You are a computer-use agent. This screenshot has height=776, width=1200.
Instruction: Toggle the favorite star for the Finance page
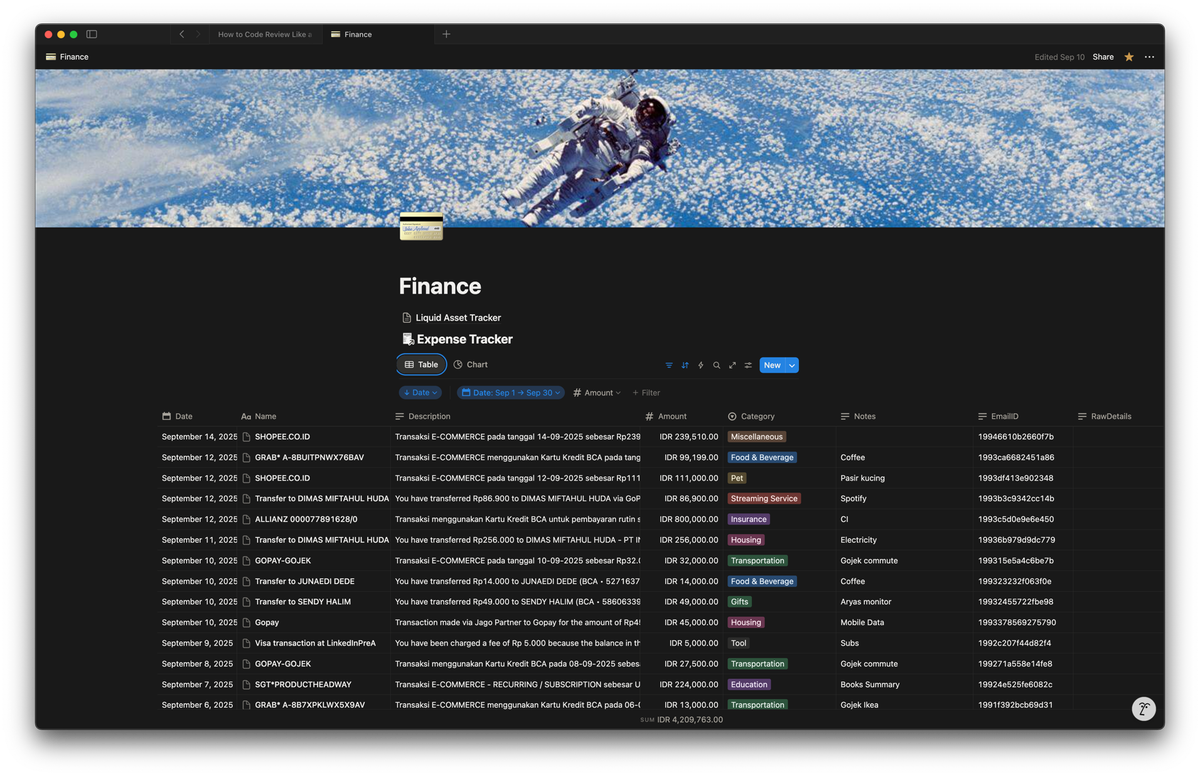[x=1129, y=57]
